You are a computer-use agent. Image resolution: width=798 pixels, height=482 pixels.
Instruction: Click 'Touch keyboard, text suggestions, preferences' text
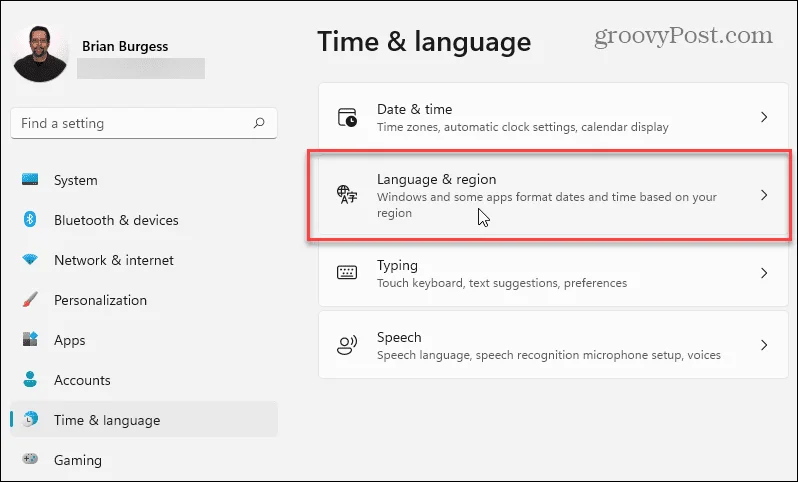(x=502, y=282)
